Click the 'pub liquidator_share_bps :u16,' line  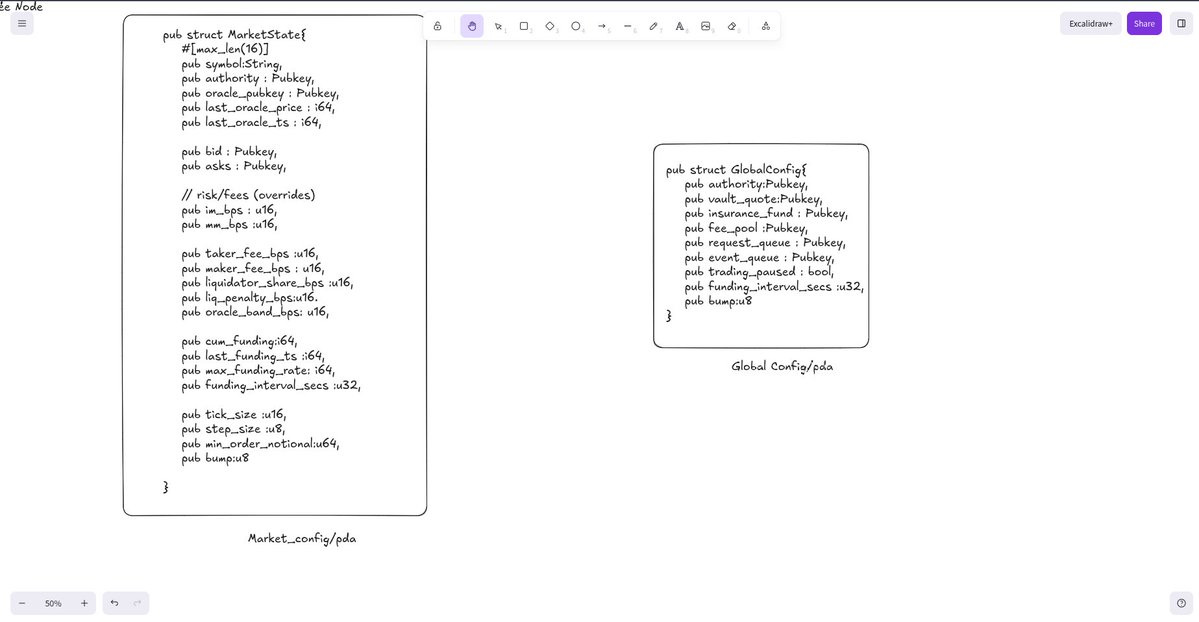(x=267, y=283)
